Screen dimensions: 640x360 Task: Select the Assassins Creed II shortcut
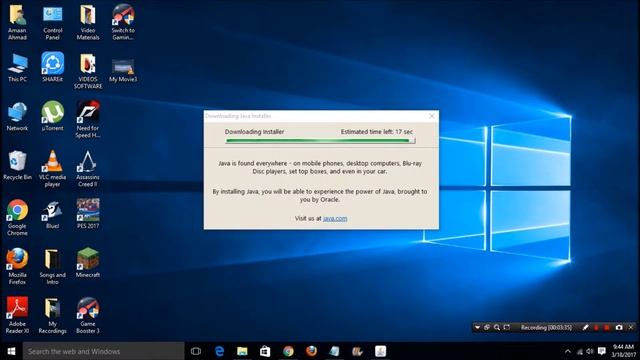click(88, 169)
